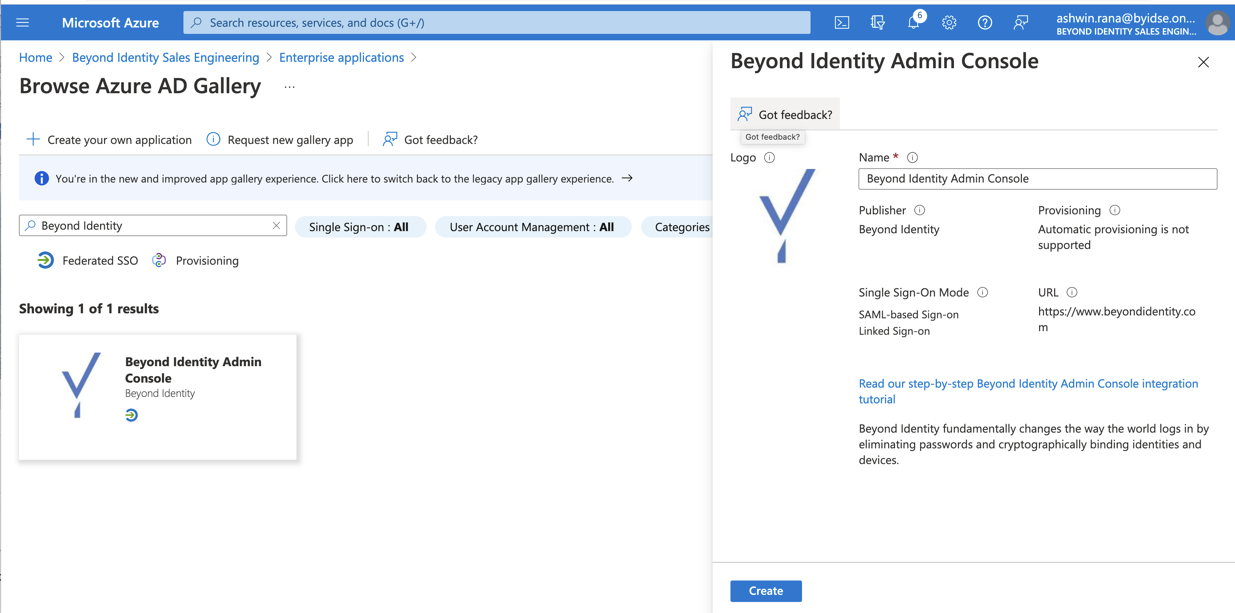Click Create button in side panel
The image size is (1235, 613).
pos(765,591)
